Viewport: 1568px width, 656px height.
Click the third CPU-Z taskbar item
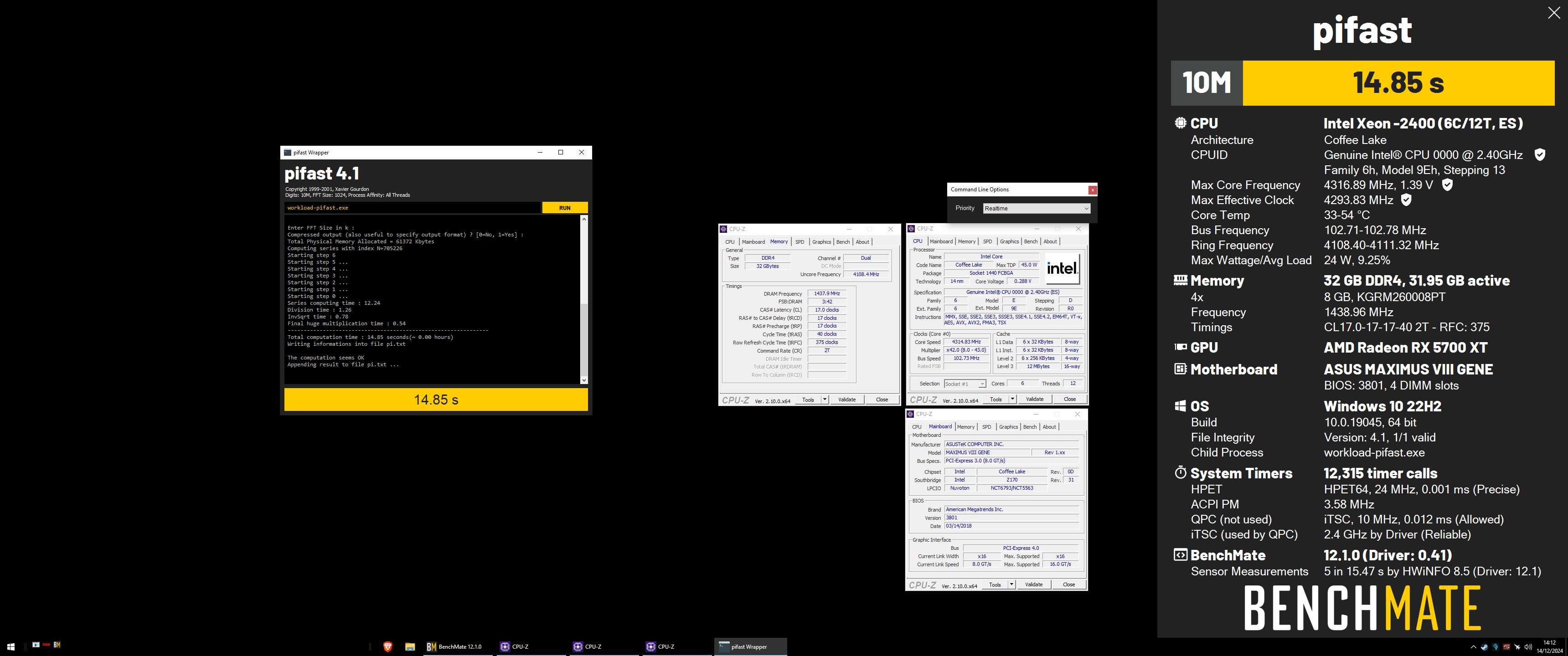[677, 646]
